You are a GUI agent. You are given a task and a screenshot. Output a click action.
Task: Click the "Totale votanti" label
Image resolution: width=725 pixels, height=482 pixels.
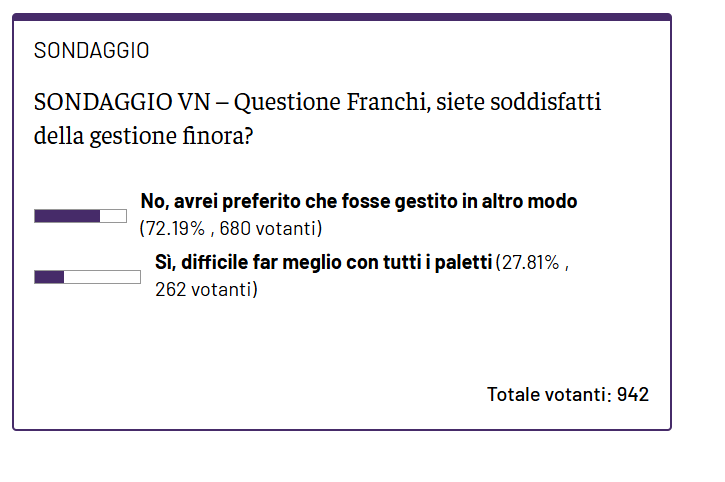click(x=549, y=394)
